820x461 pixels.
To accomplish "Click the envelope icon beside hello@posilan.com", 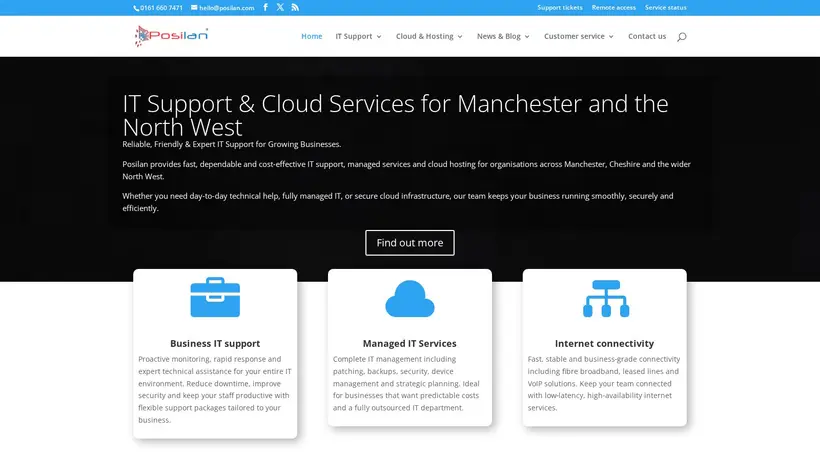I will [194, 7].
